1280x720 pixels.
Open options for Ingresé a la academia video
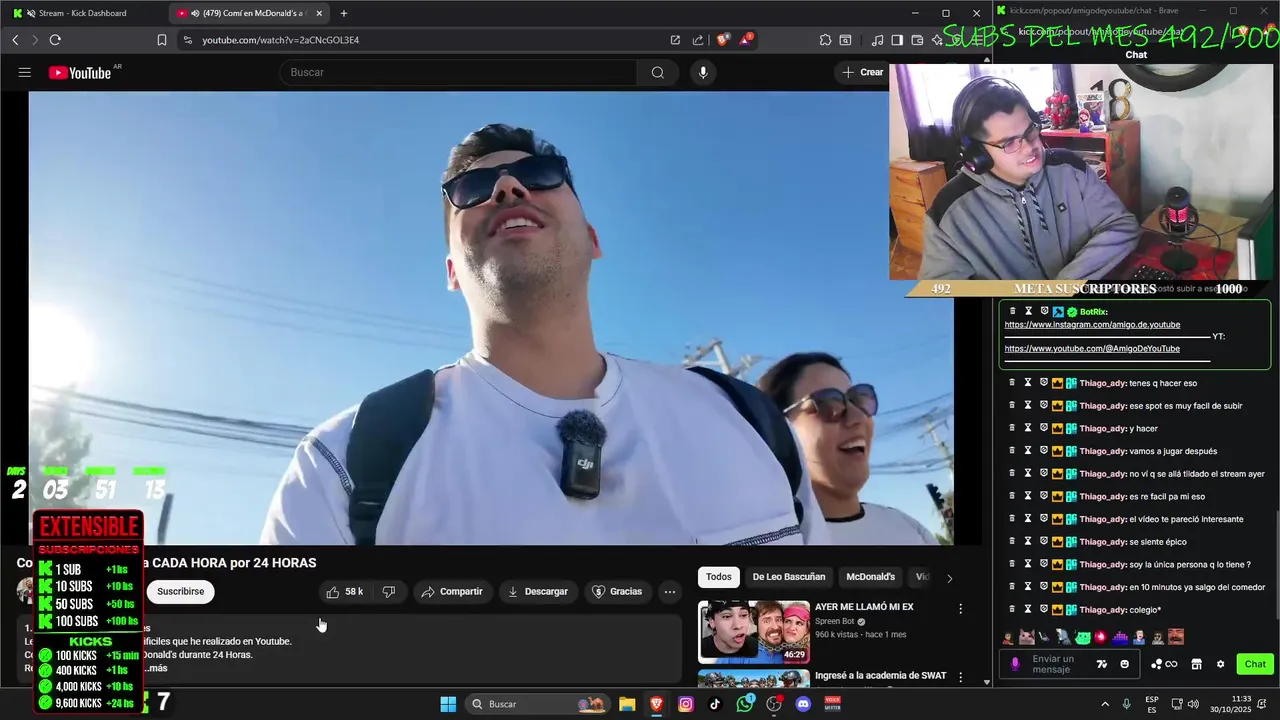[961, 678]
